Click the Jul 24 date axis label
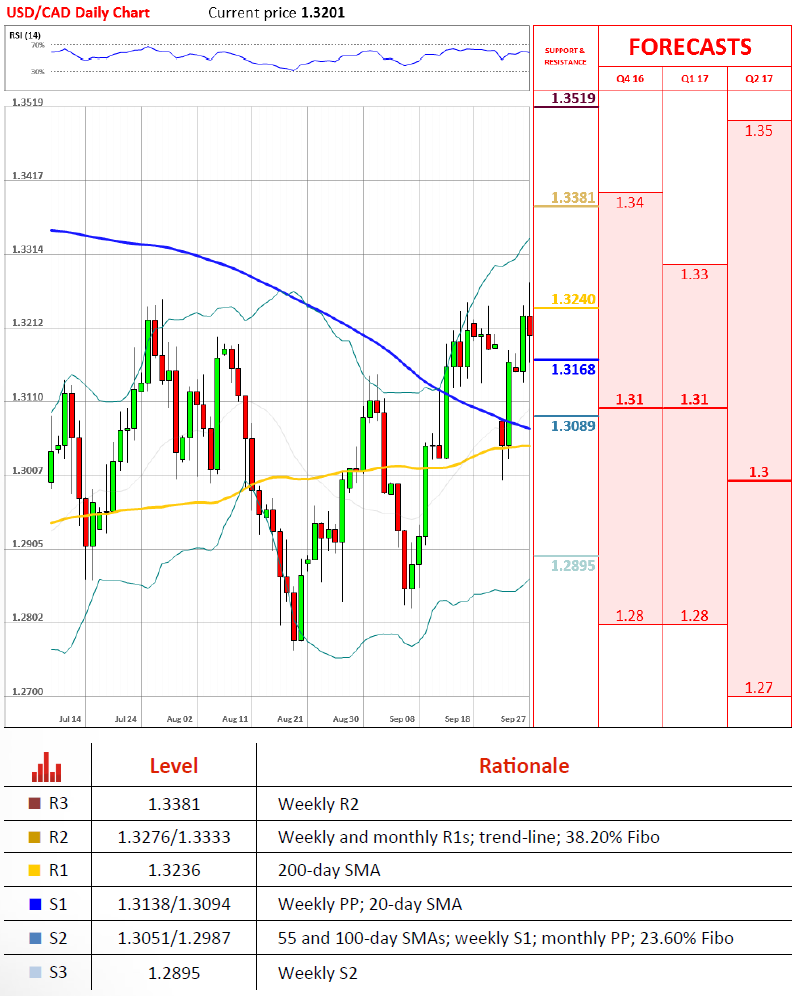Screen dimensions: 803x996 tap(126, 719)
